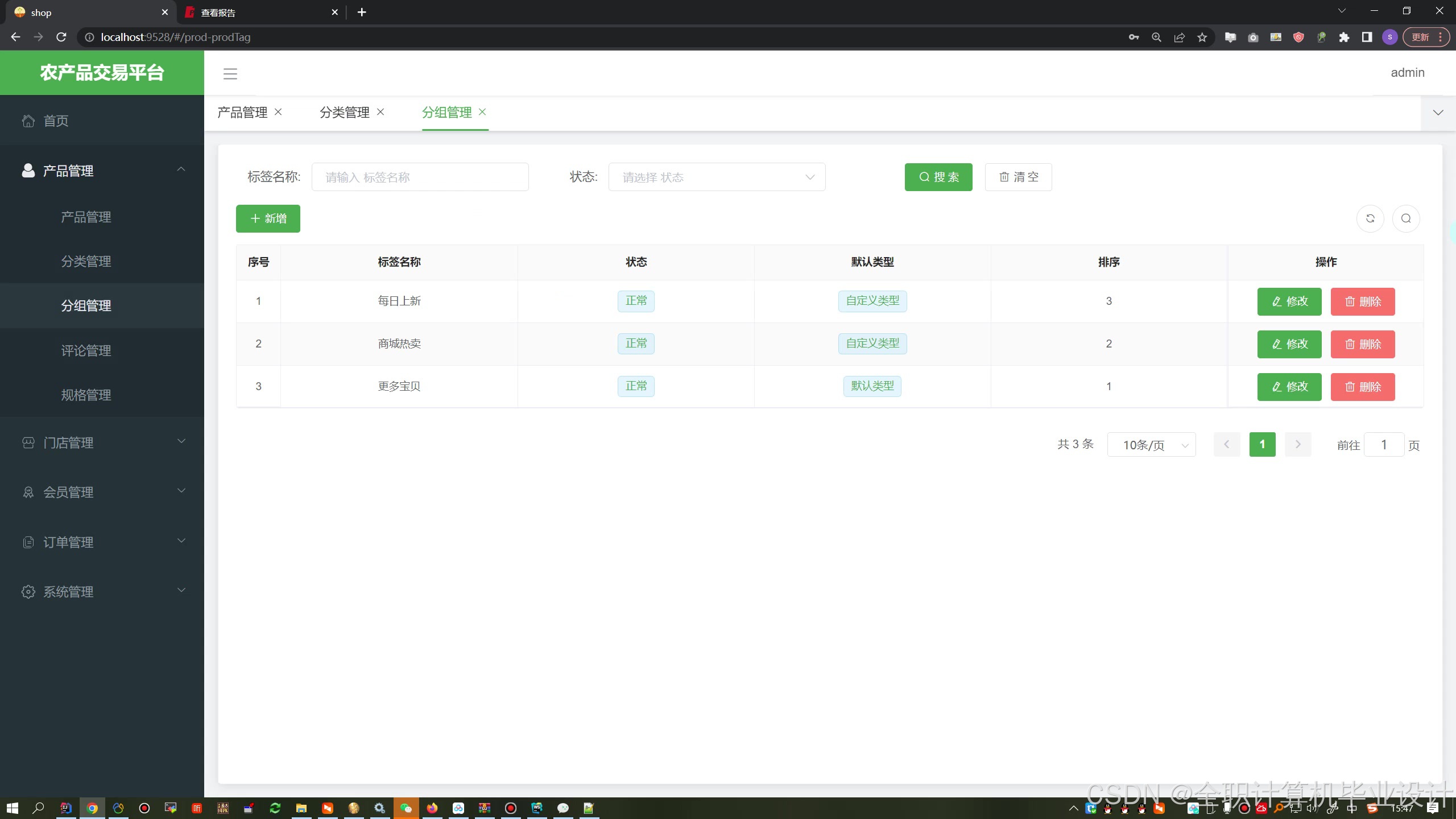Close the 分组管理 tab
This screenshot has height=819, width=1456.
pos(482,112)
